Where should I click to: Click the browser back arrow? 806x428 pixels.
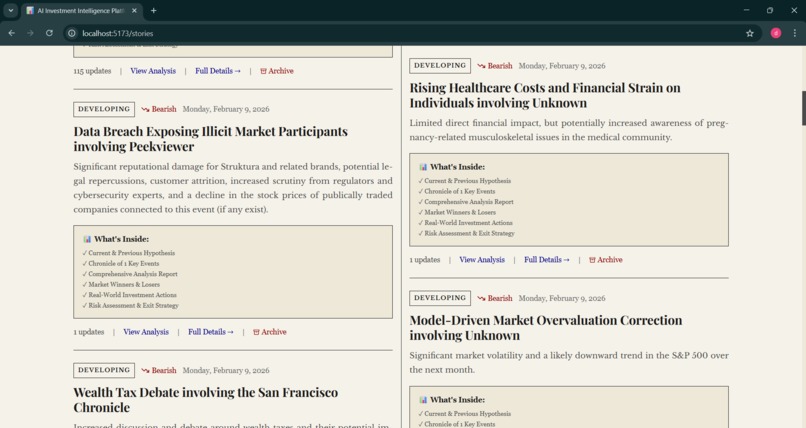(x=11, y=33)
